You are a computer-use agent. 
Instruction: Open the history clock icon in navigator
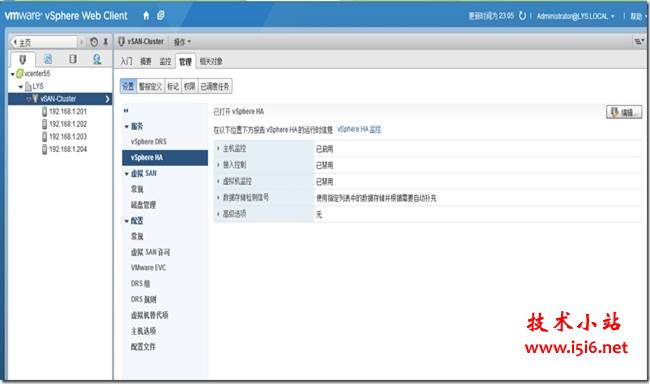coord(94,42)
